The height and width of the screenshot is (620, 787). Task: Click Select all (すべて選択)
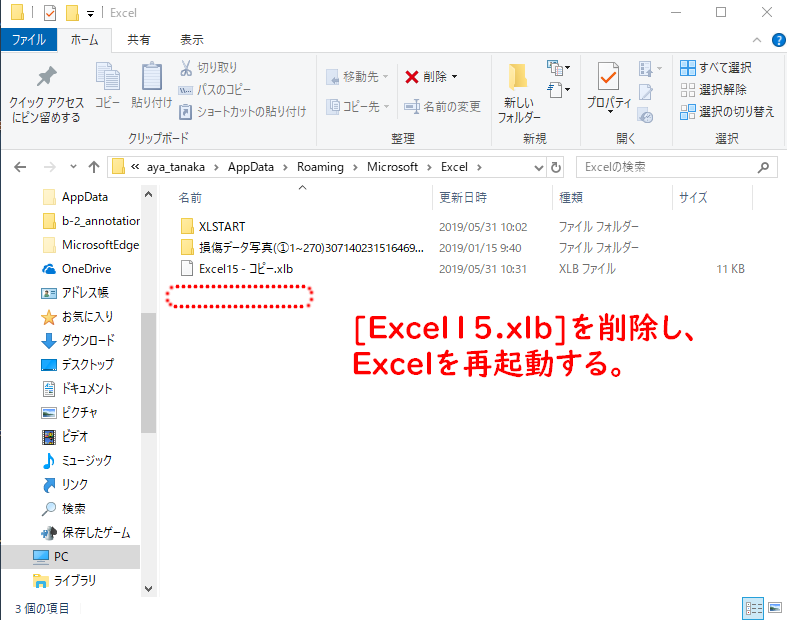click(716, 68)
